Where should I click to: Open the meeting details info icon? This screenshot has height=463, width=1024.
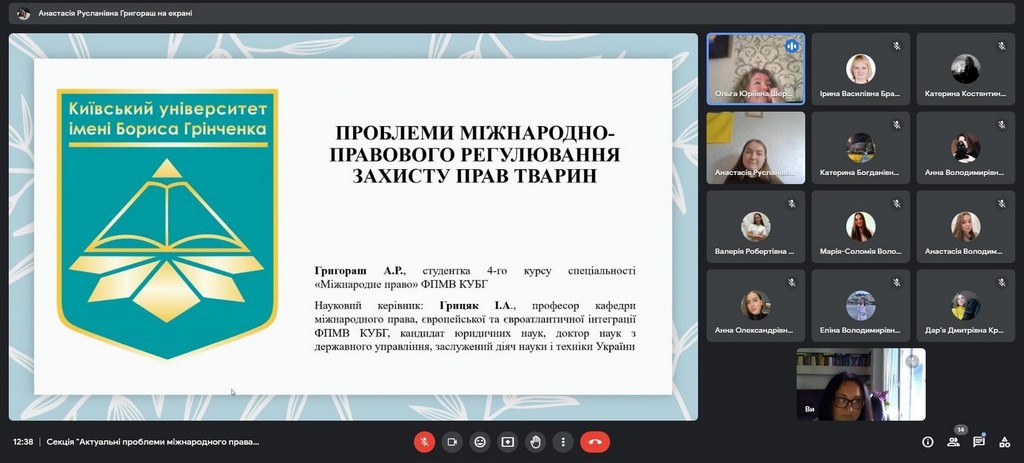tap(927, 442)
